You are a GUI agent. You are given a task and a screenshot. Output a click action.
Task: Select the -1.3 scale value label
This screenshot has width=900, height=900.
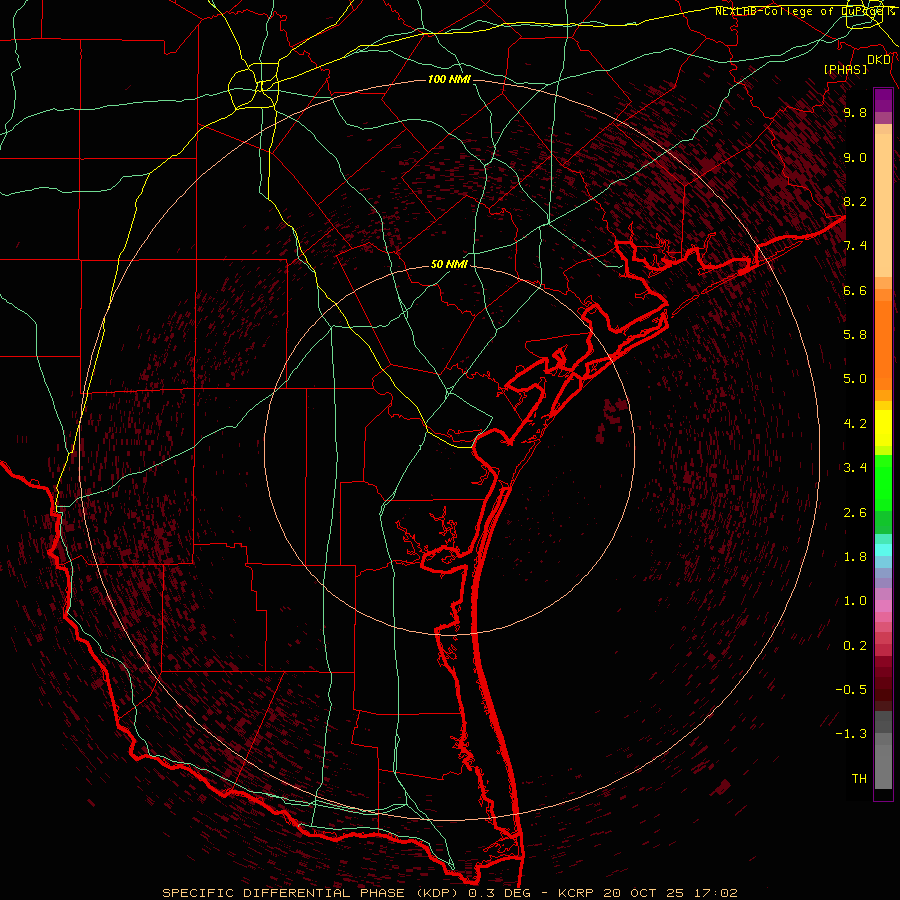pyautogui.click(x=851, y=734)
